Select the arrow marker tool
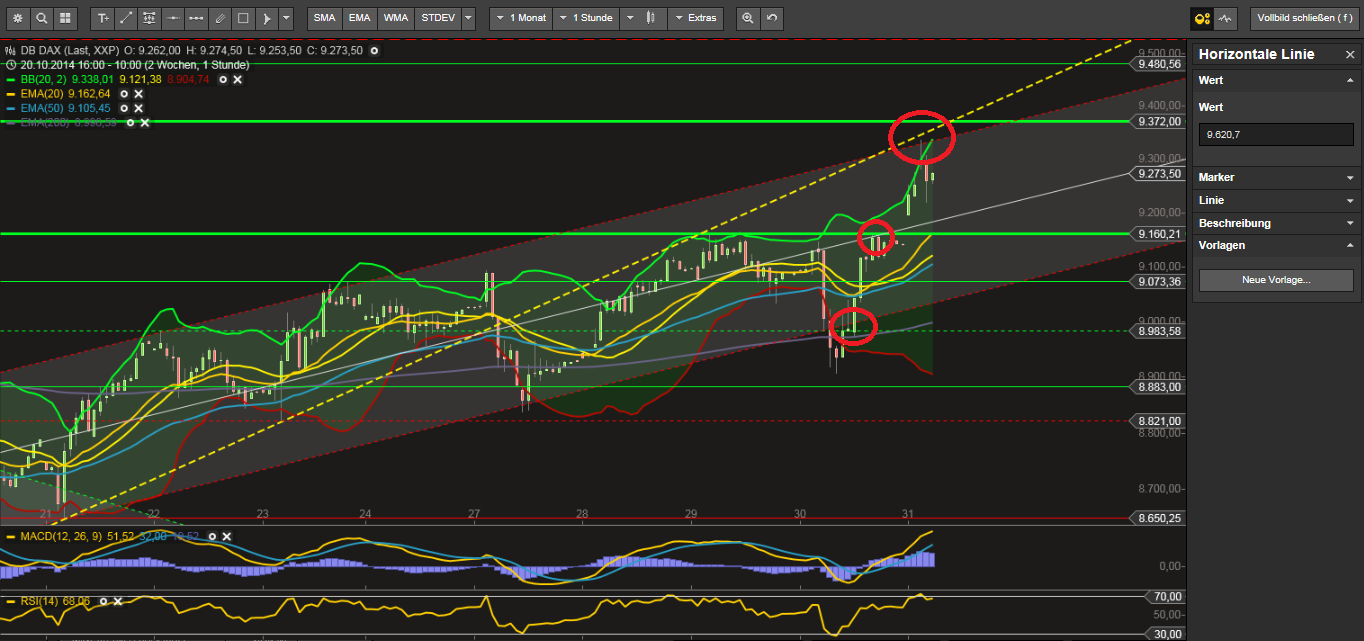 click(266, 18)
